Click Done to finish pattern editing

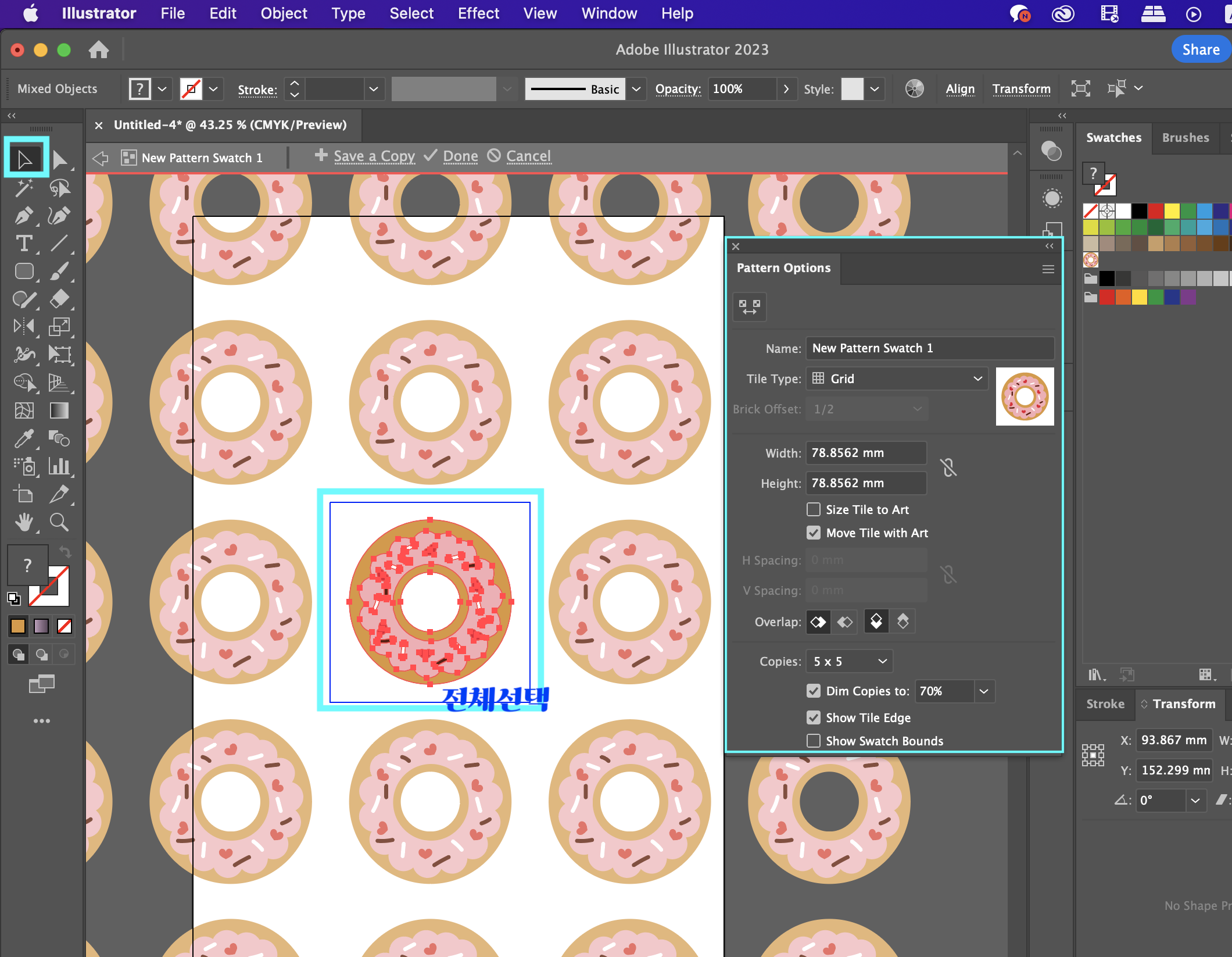(460, 156)
